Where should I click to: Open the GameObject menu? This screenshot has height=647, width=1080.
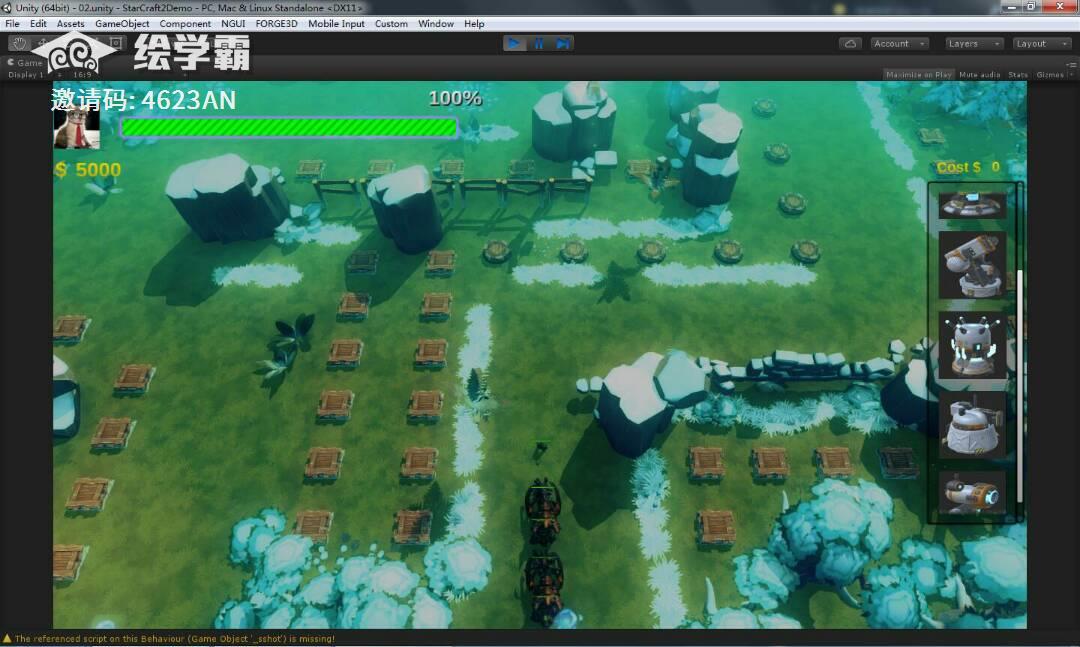pyautogui.click(x=122, y=23)
